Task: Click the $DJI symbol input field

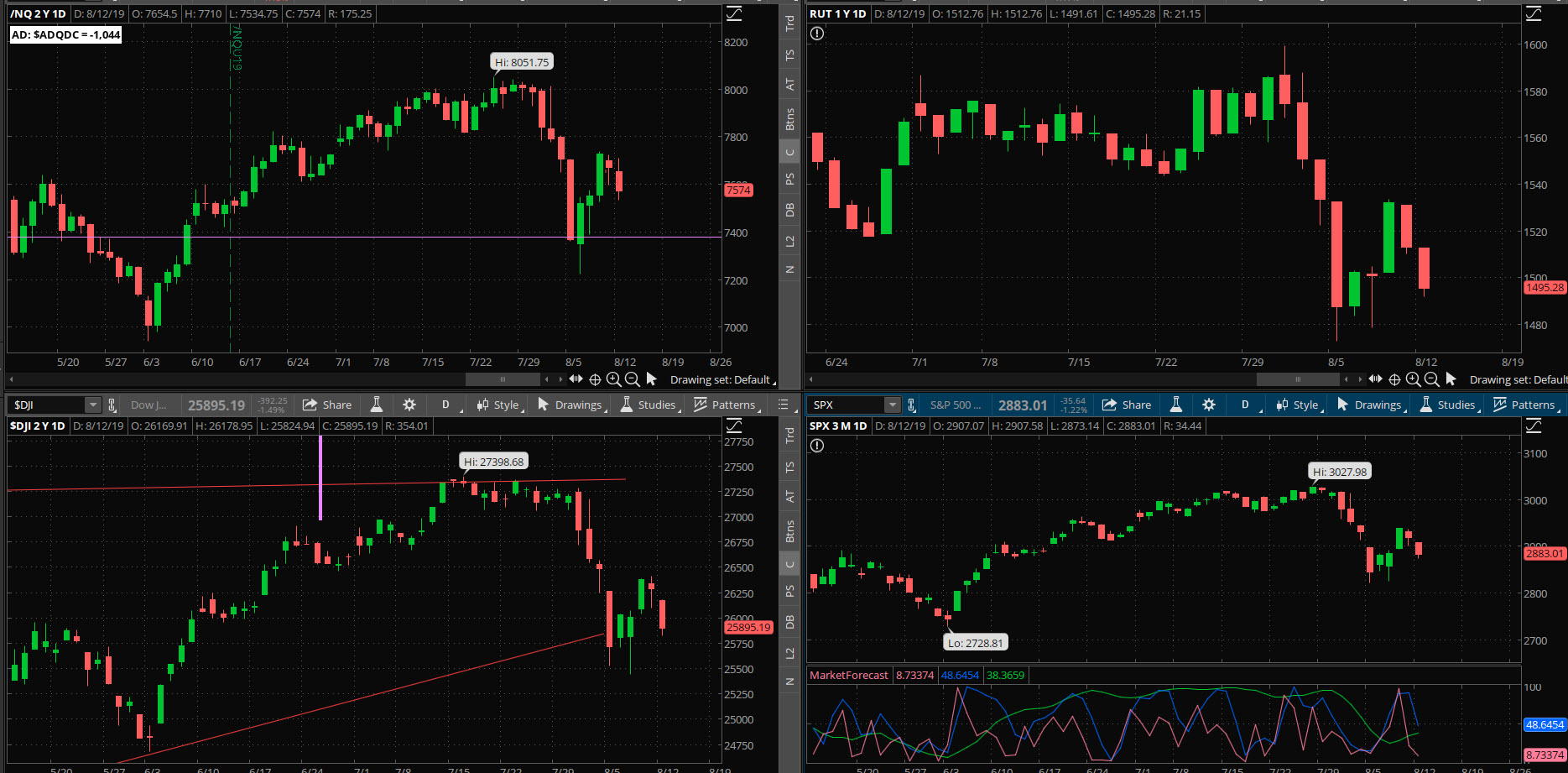Action: coord(48,405)
